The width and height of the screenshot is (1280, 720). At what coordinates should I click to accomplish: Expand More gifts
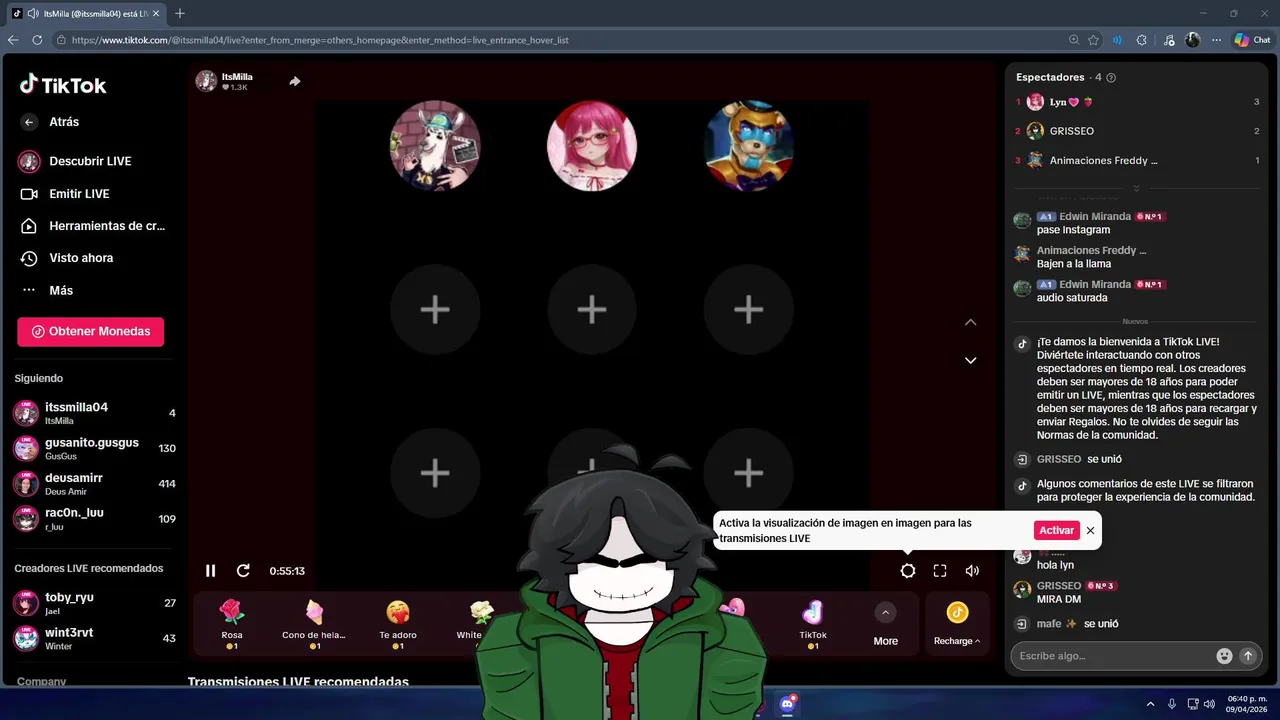coord(886,624)
